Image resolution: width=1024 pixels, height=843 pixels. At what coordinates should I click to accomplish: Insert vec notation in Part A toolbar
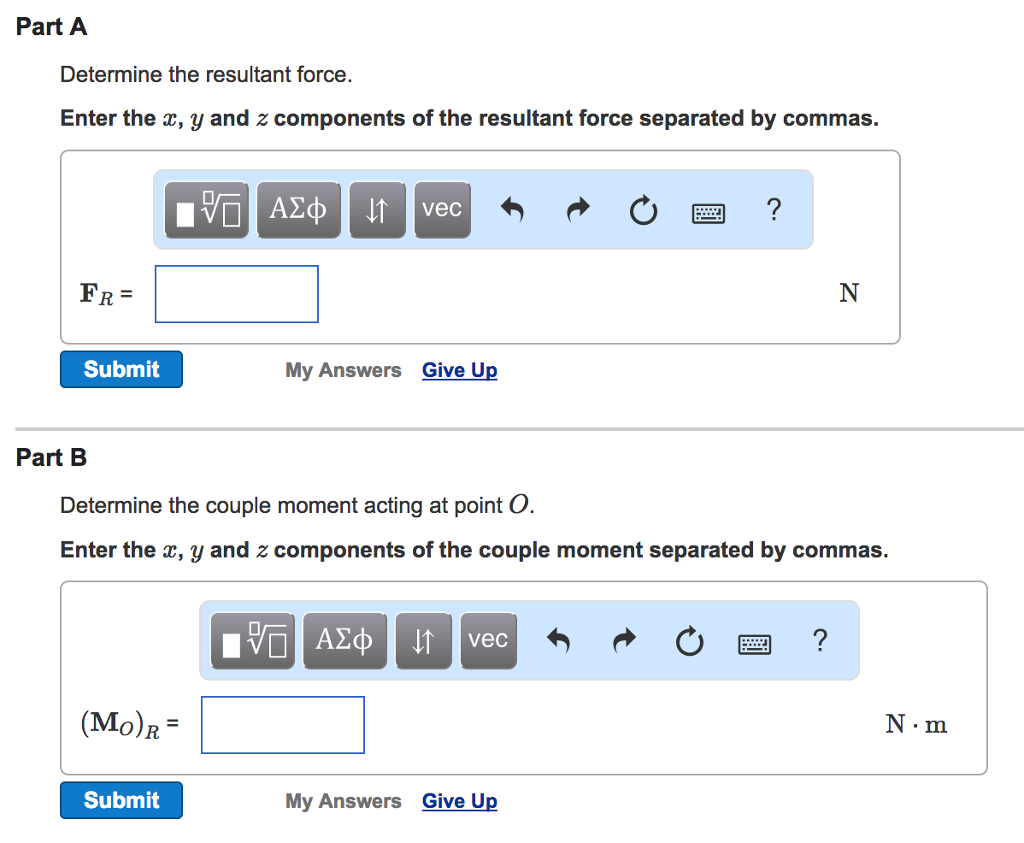[x=442, y=210]
